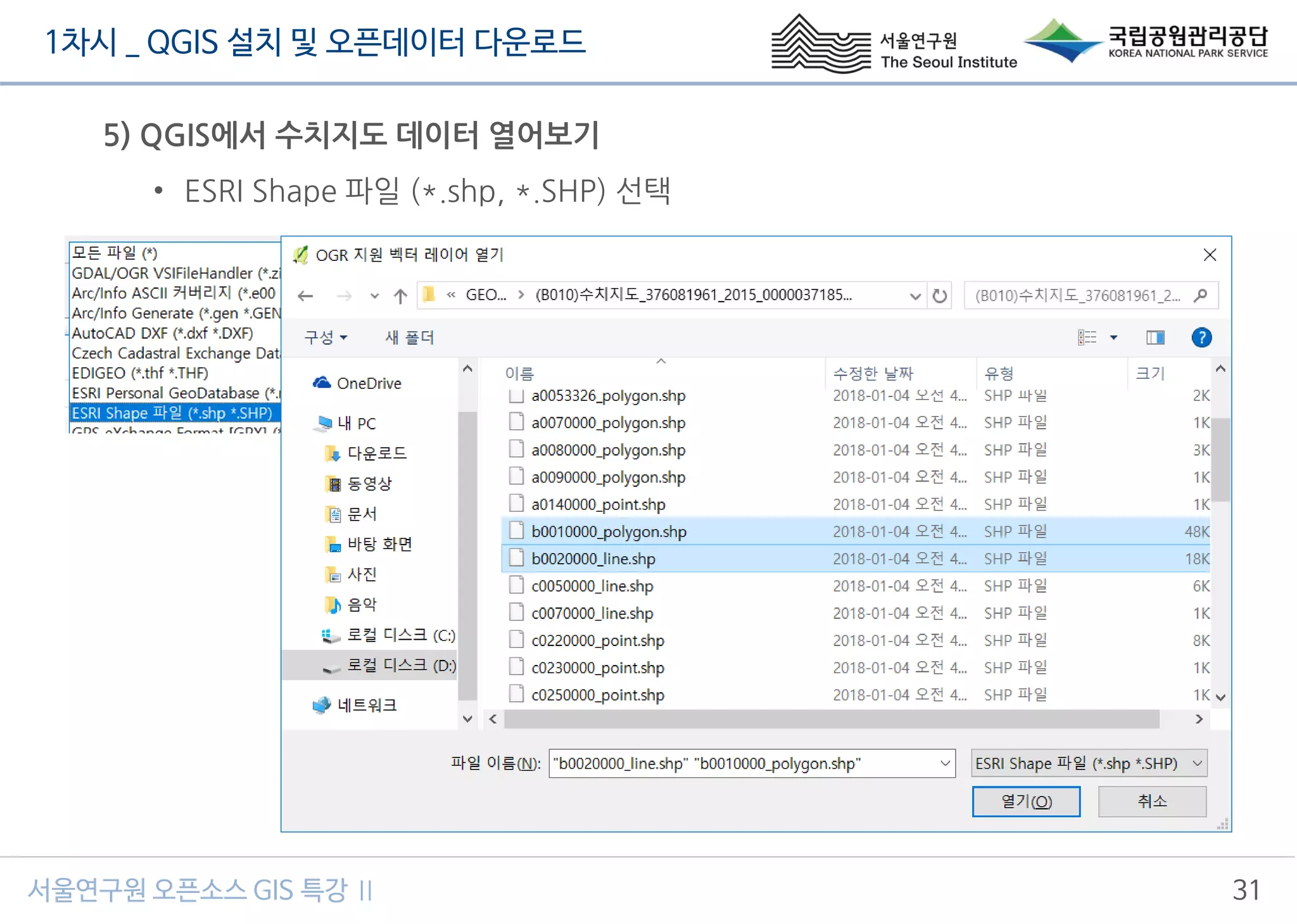
Task: Open the file name dropdown arrow
Action: [x=945, y=764]
